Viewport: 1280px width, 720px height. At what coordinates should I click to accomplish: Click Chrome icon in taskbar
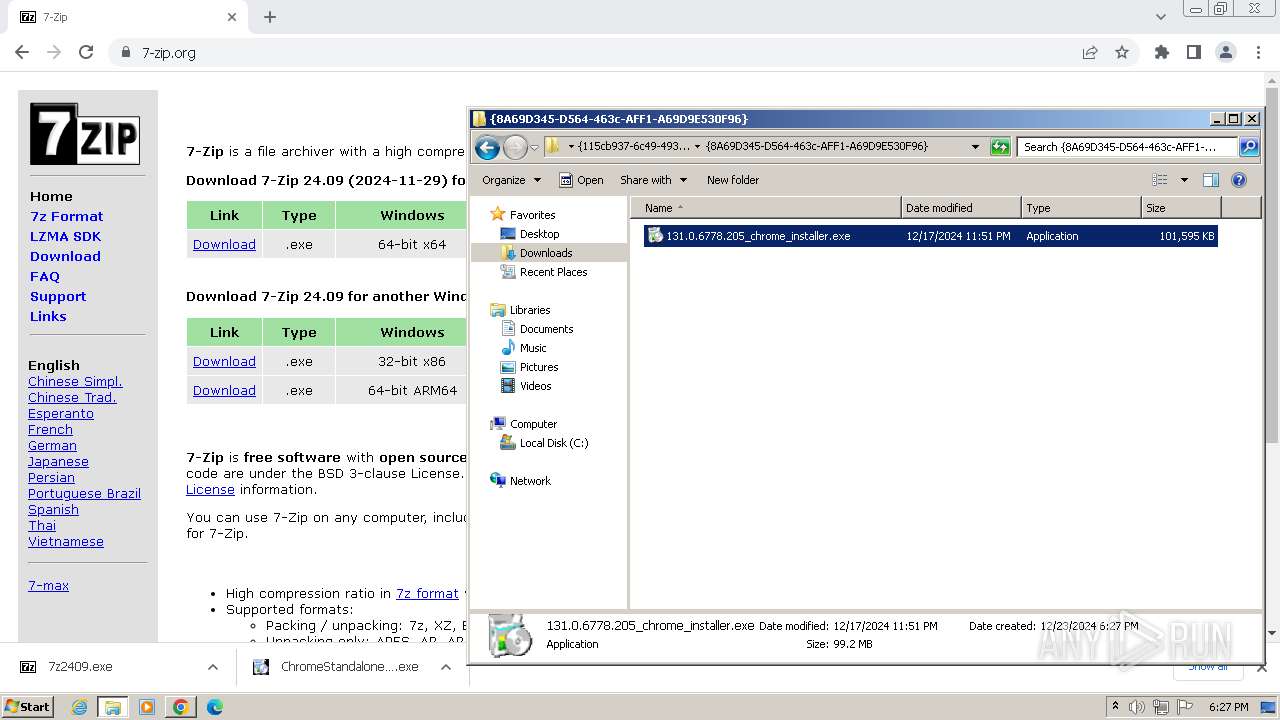[x=181, y=707]
